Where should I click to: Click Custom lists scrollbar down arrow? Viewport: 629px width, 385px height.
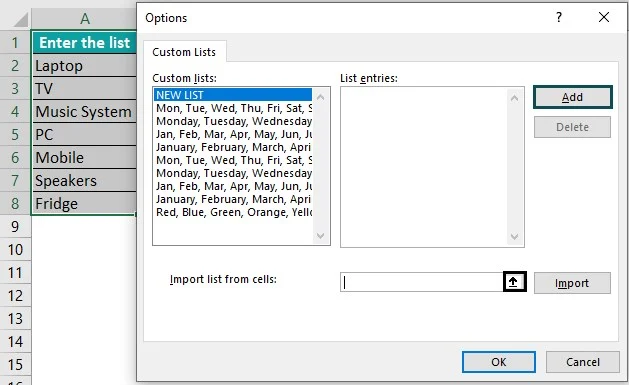[x=321, y=236]
